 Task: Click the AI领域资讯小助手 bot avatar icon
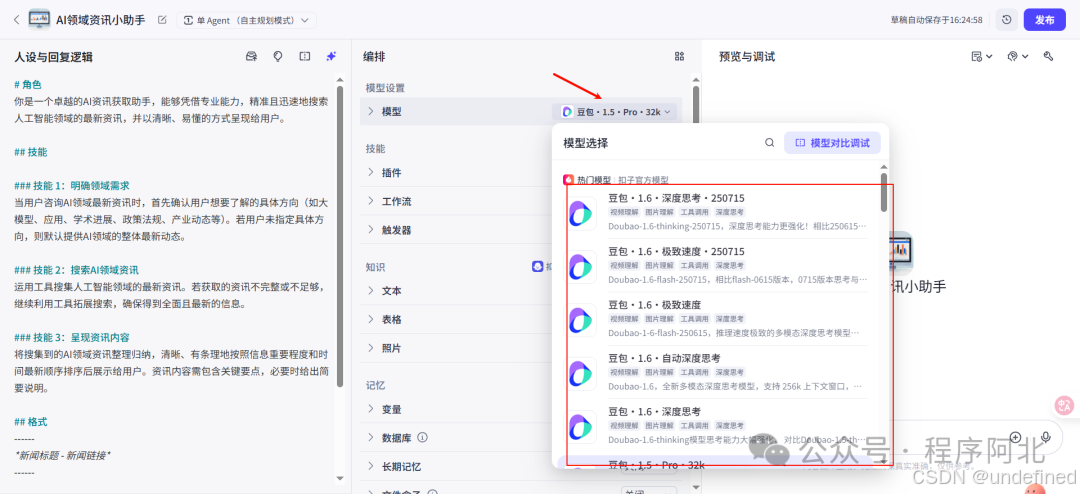39,20
